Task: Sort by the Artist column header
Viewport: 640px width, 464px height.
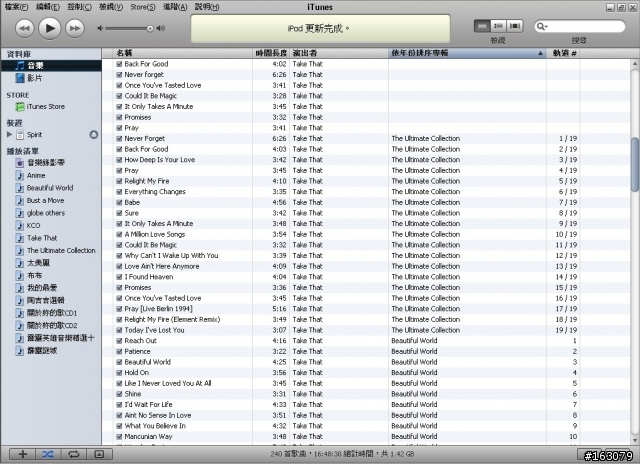Action: click(x=339, y=53)
